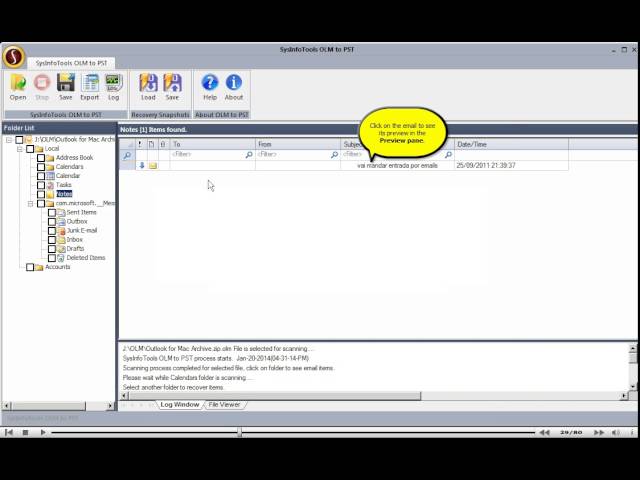The width and height of the screenshot is (640, 480).
Task: Click the player stop button
Action: click(25, 432)
